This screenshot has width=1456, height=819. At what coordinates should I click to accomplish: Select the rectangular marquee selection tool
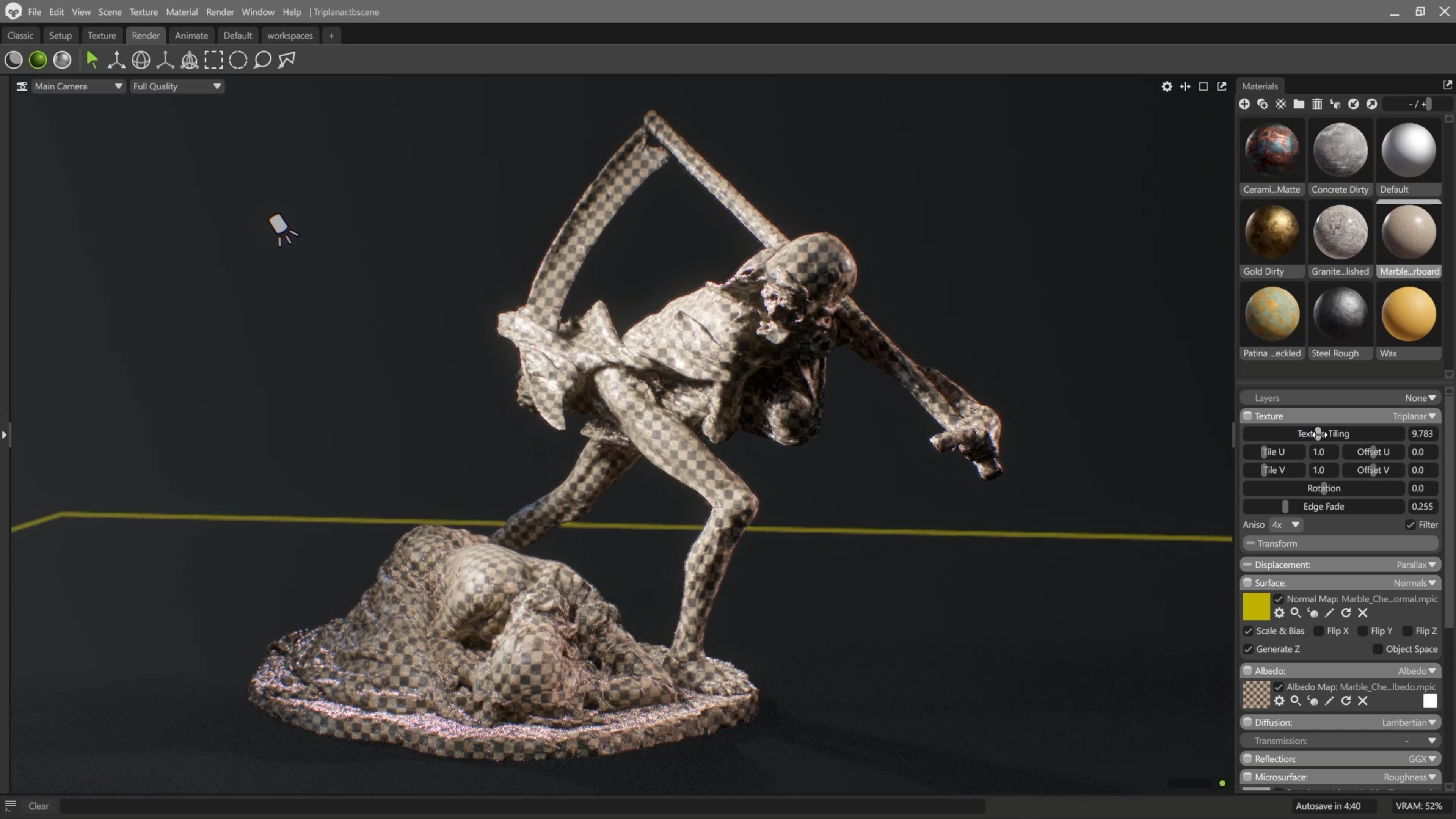point(213,60)
